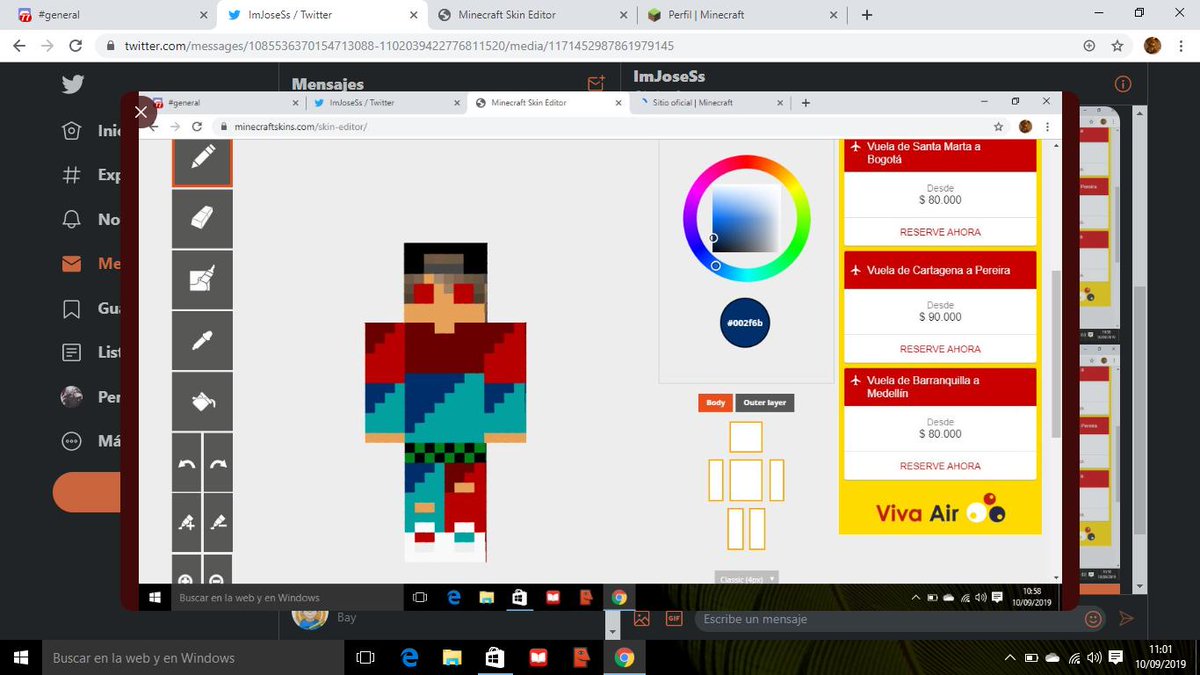The height and width of the screenshot is (675, 1200).
Task: Open Twitter Explore hashtag icon
Action: [72, 175]
